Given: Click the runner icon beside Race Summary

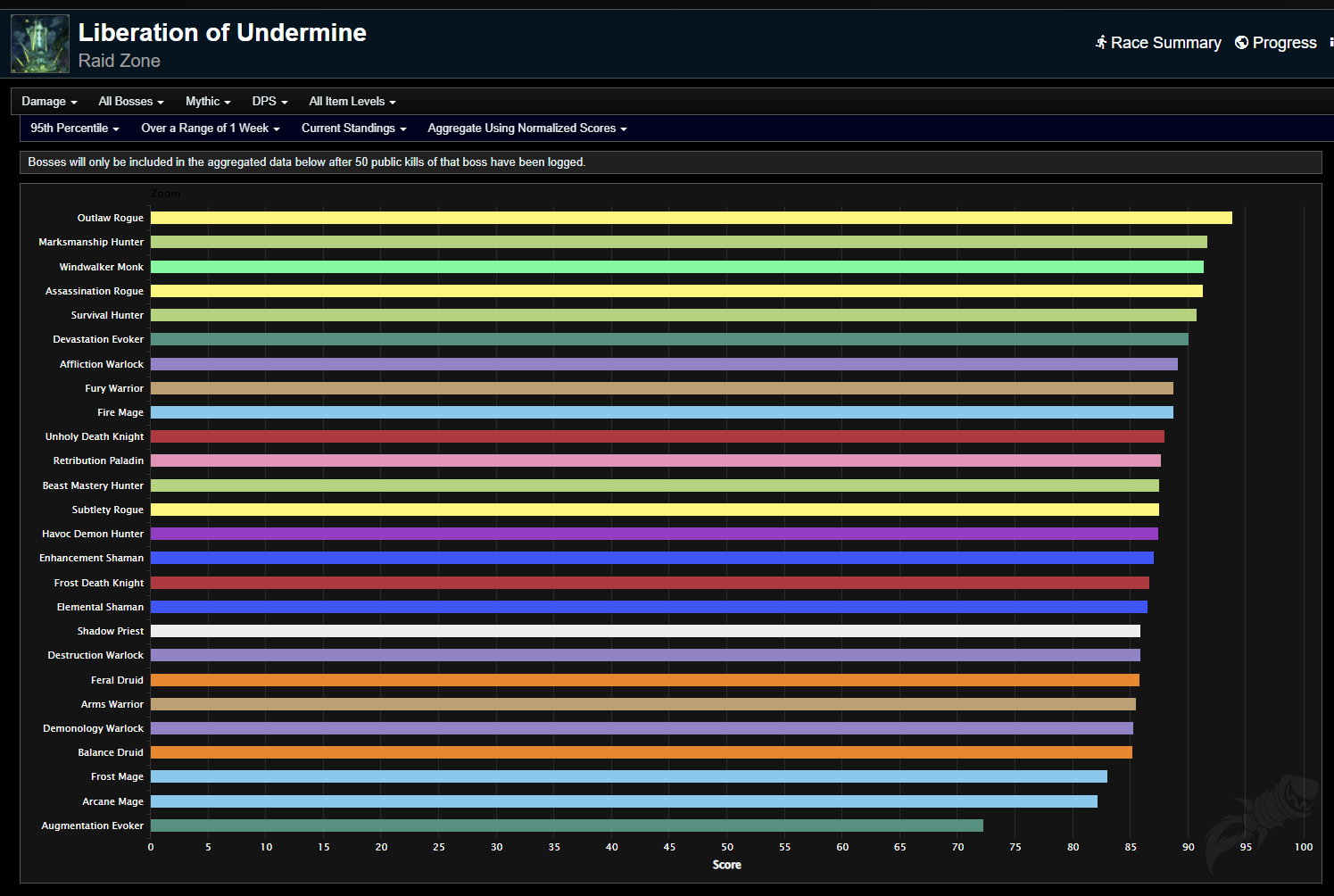Looking at the screenshot, I should (x=1104, y=42).
